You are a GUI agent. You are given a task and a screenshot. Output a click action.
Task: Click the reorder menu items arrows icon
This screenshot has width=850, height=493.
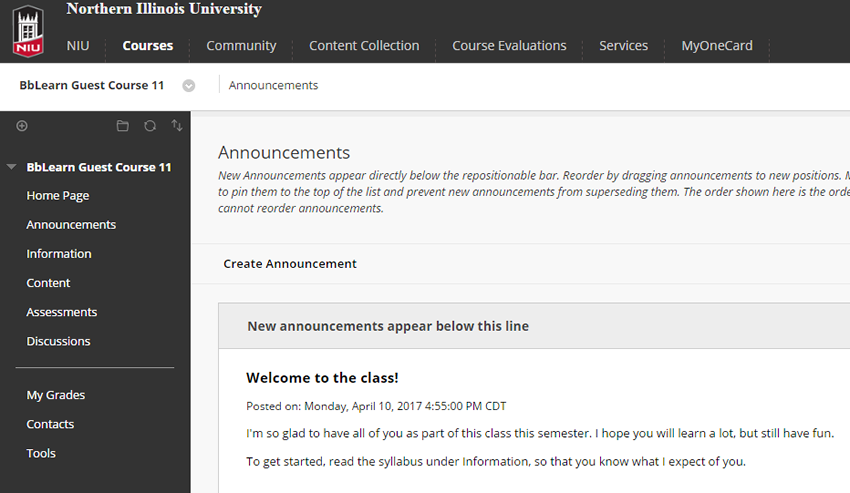tap(177, 126)
